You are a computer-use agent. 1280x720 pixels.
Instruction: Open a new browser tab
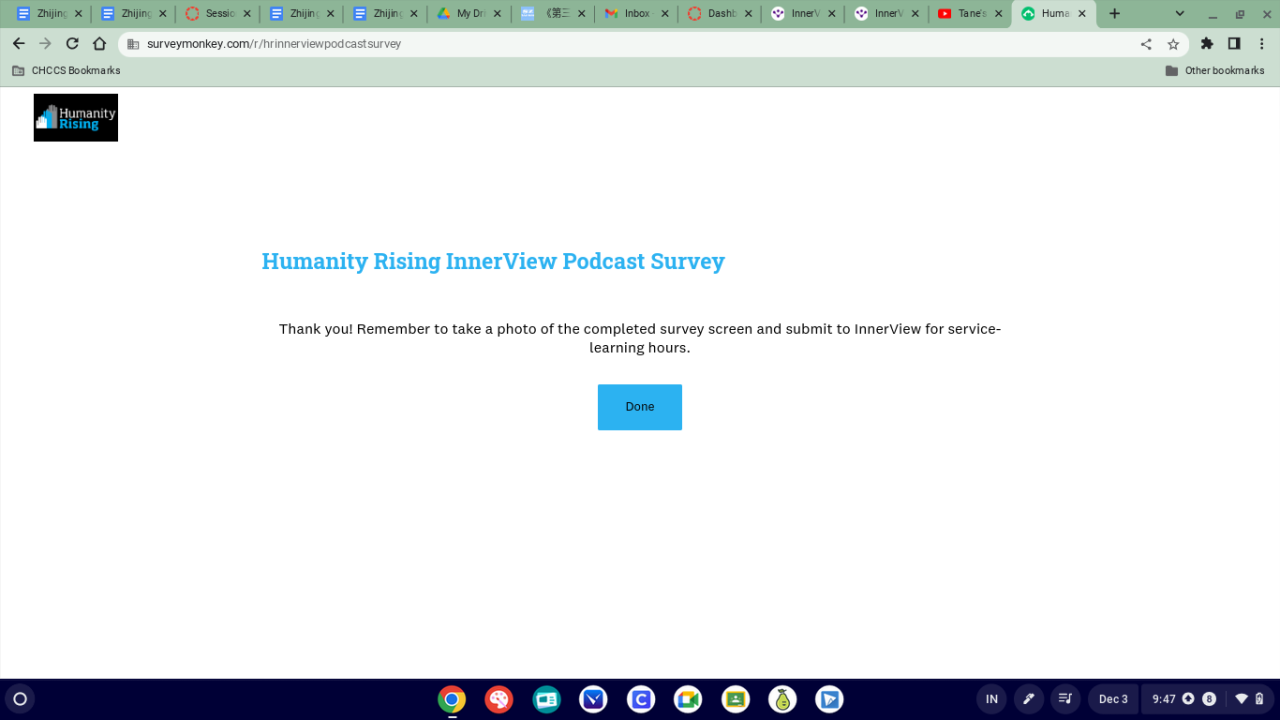[x=1115, y=14]
